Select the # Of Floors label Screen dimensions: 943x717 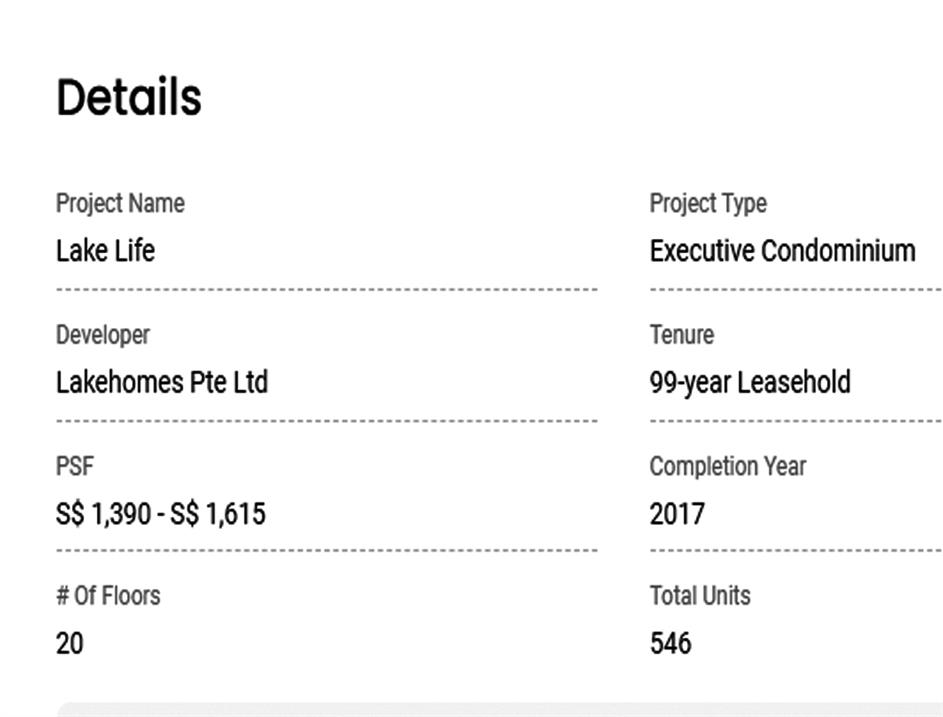(108, 596)
